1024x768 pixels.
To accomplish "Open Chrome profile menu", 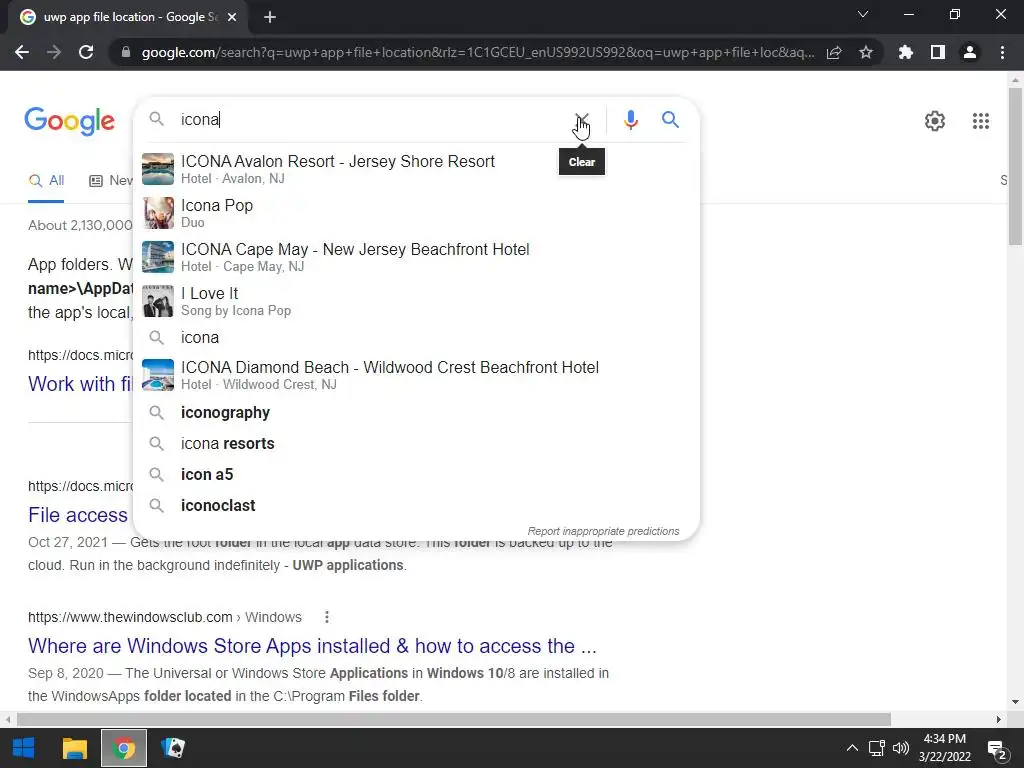I will click(970, 52).
